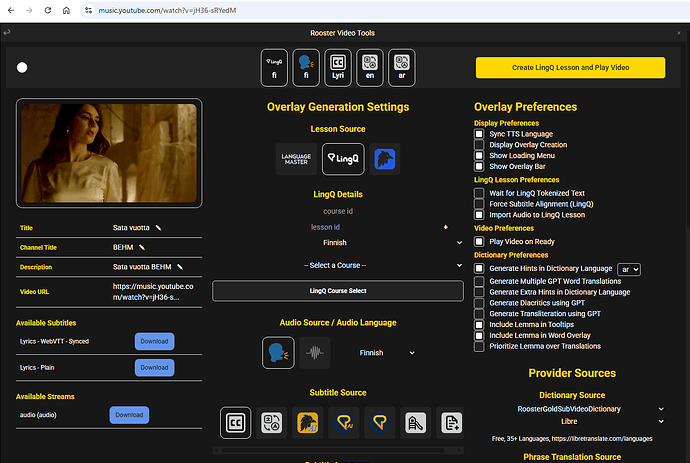Click the white circle indicator at top left
This screenshot has height=463, width=690.
22,67
